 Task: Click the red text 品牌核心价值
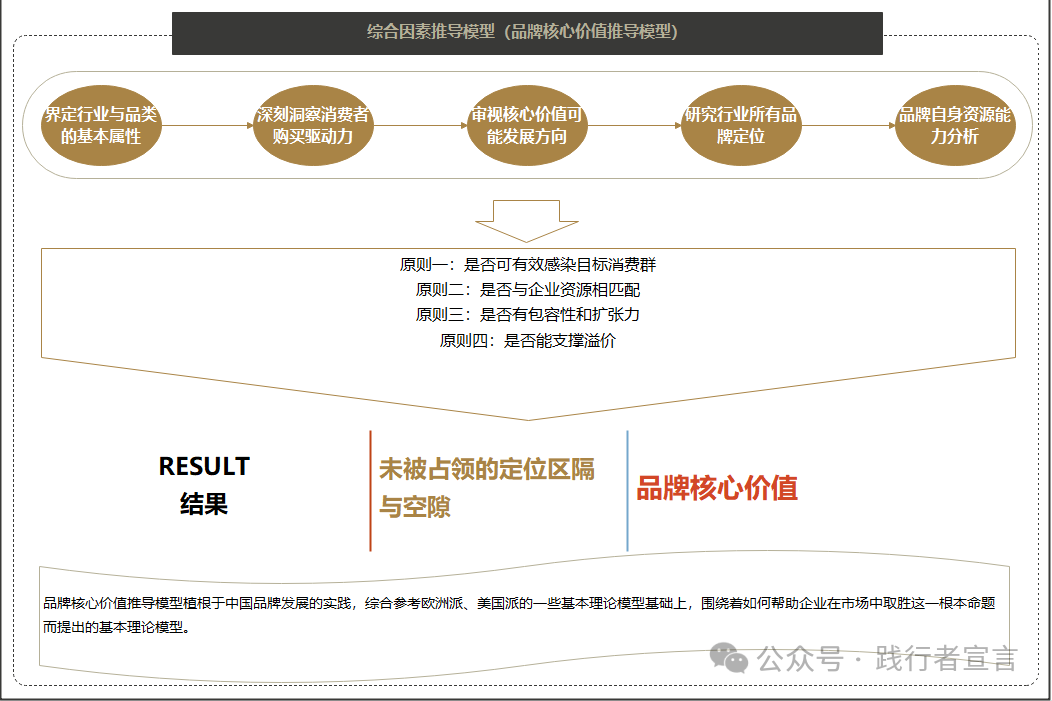717,488
